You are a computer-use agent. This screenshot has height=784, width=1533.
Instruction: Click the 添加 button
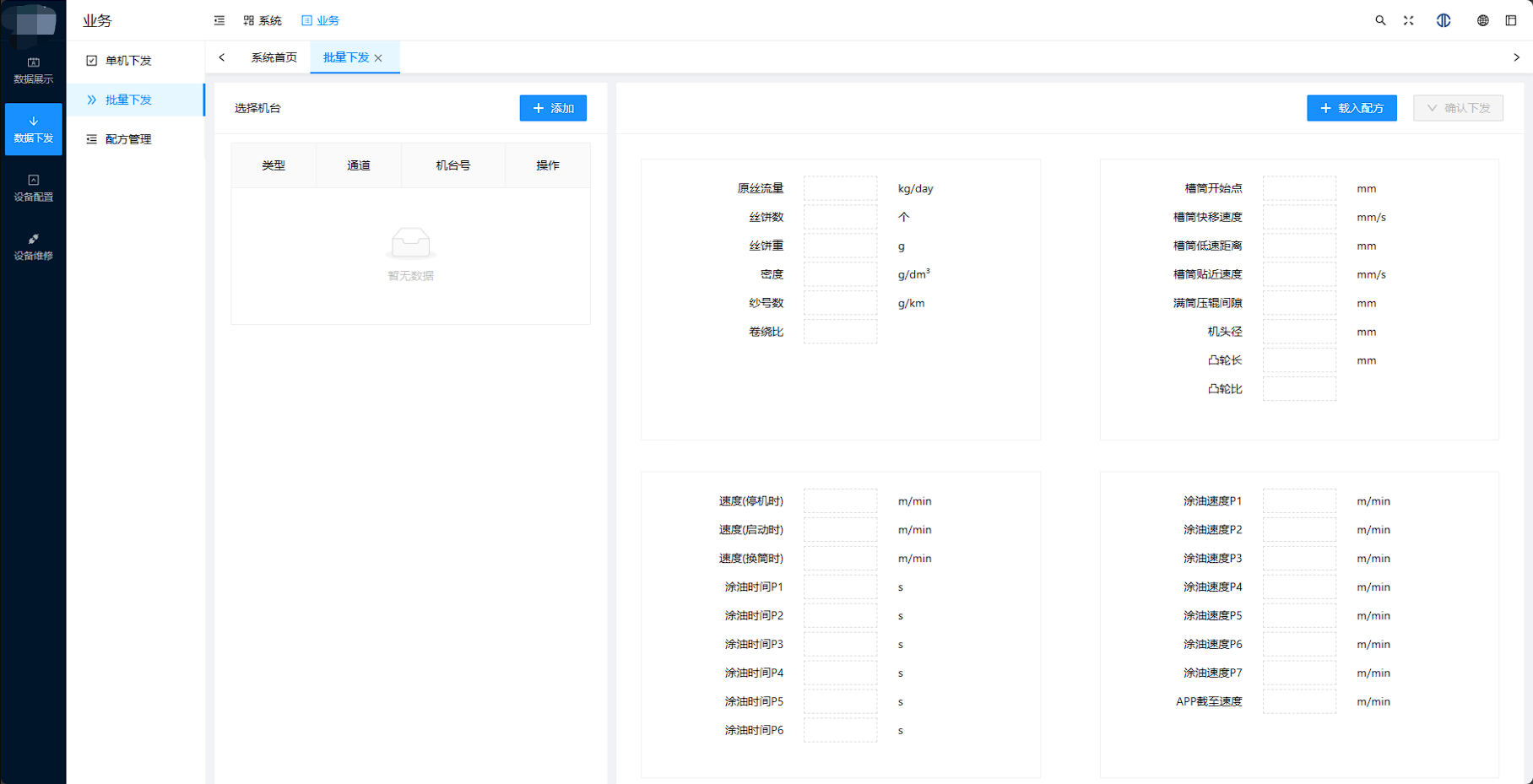tap(553, 108)
